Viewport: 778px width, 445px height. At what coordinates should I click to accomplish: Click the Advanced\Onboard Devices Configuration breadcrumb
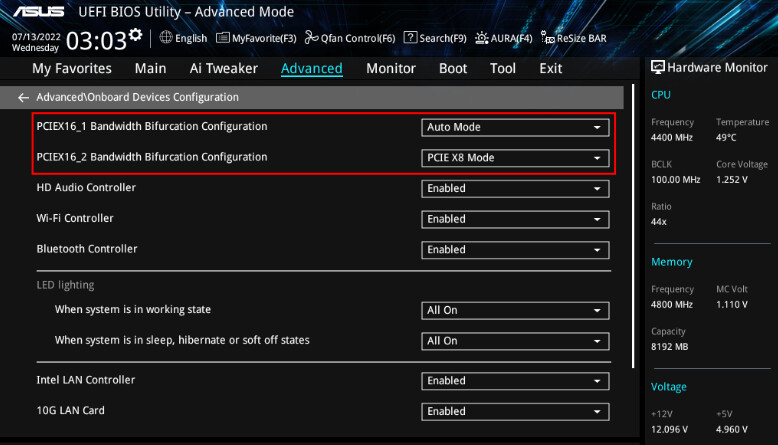pyautogui.click(x=137, y=97)
